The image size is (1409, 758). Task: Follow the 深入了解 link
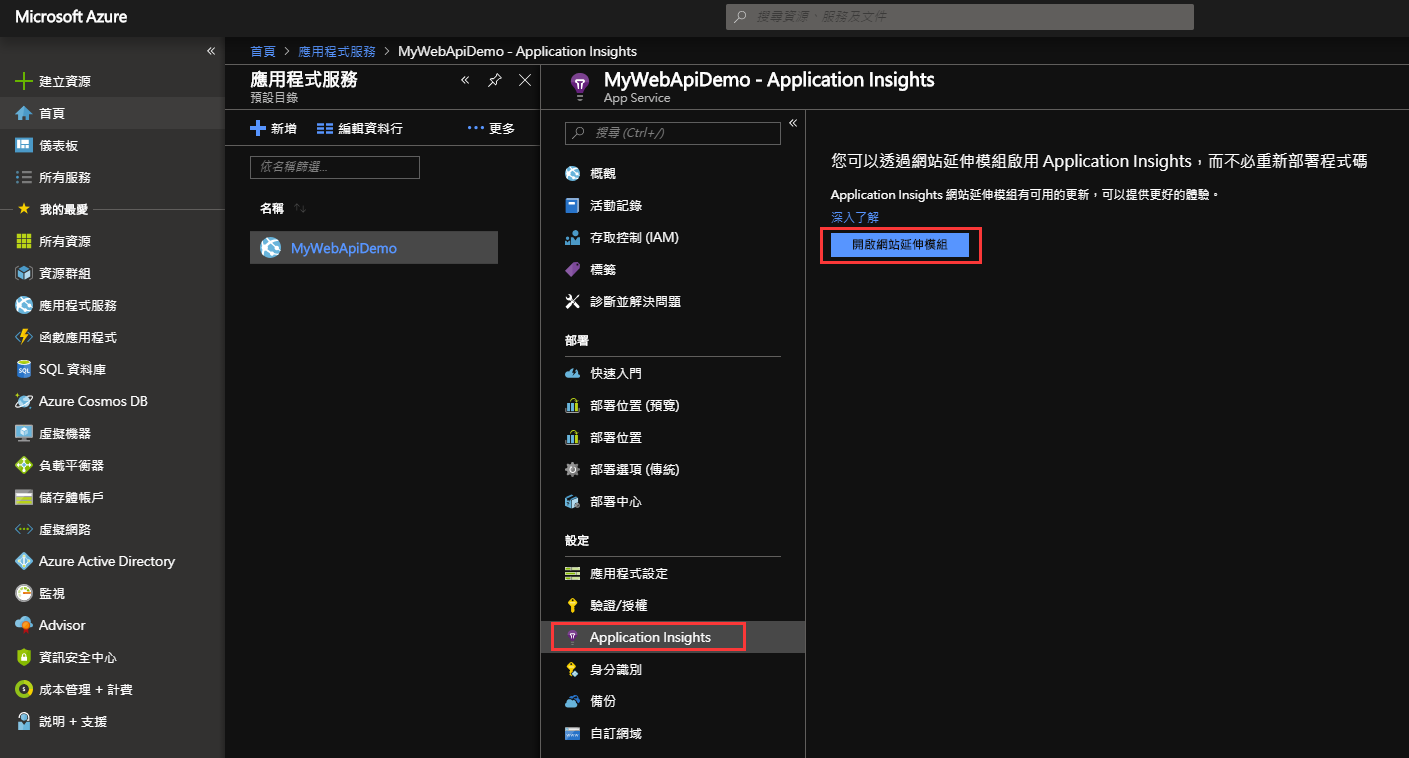[x=855, y=217]
